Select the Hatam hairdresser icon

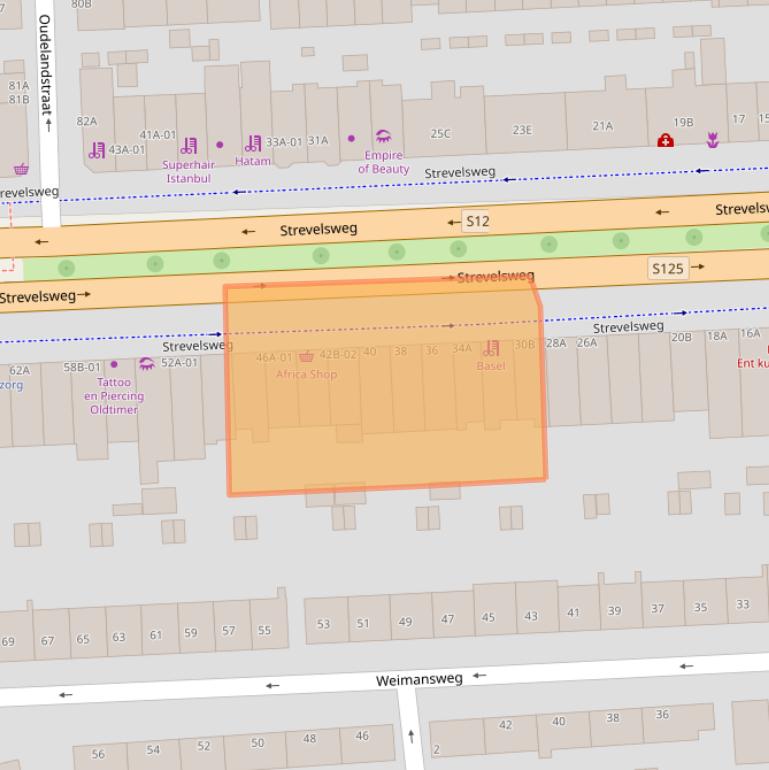click(253, 144)
